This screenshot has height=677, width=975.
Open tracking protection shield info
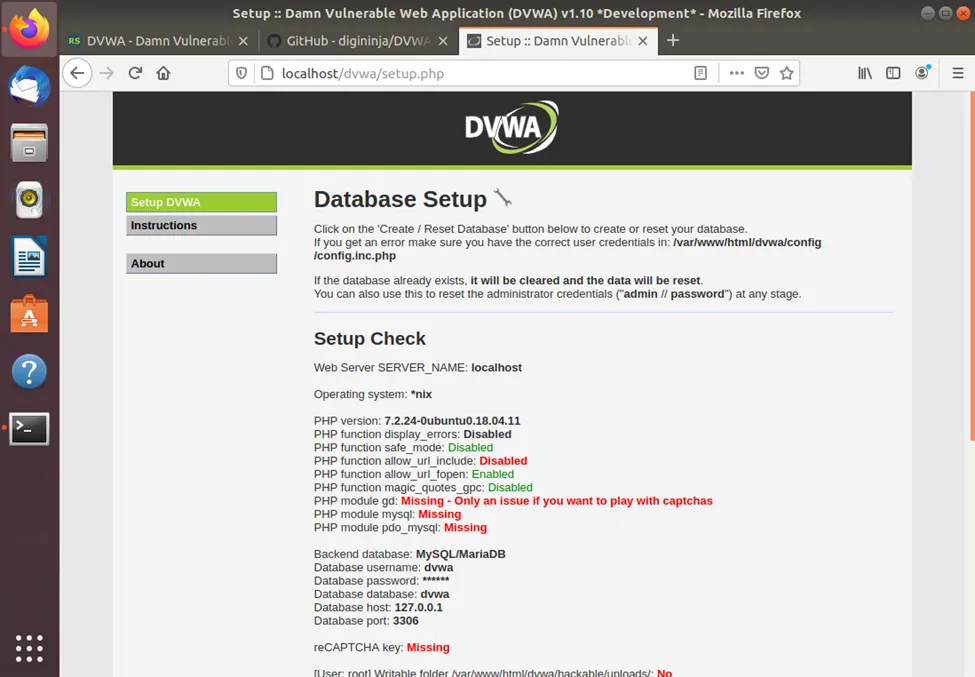(241, 73)
